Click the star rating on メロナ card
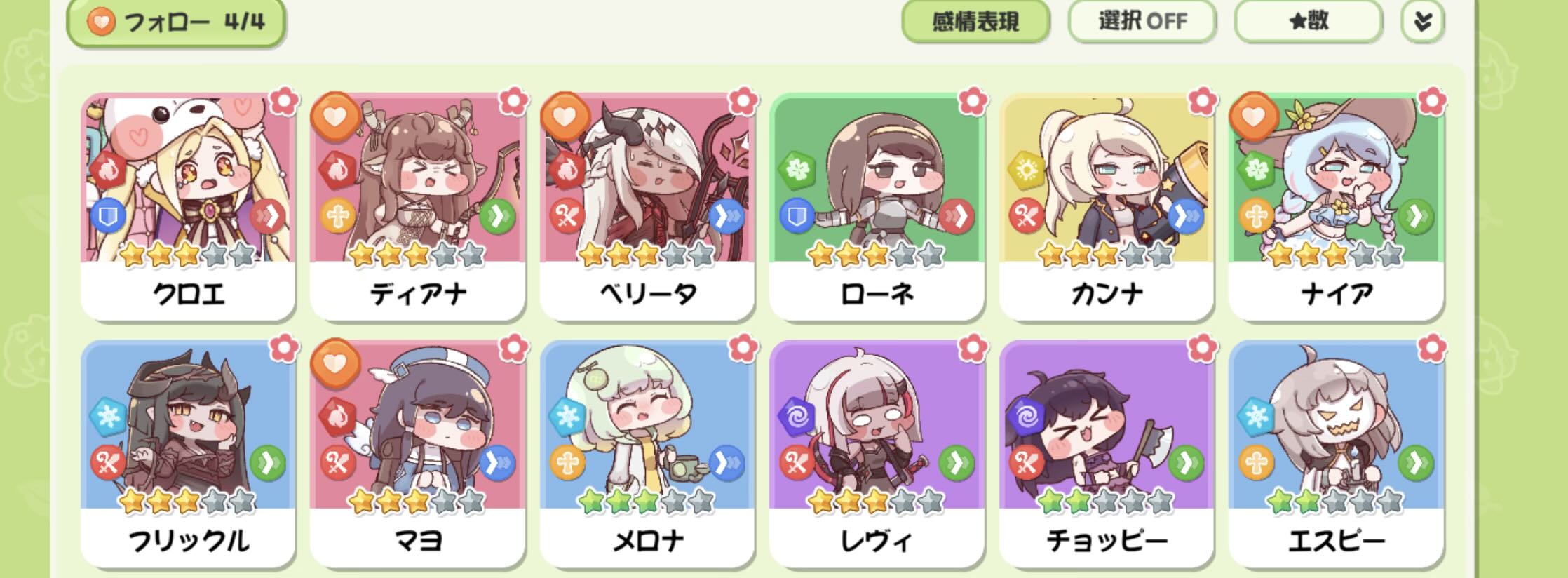This screenshot has width=1568, height=578. [647, 501]
